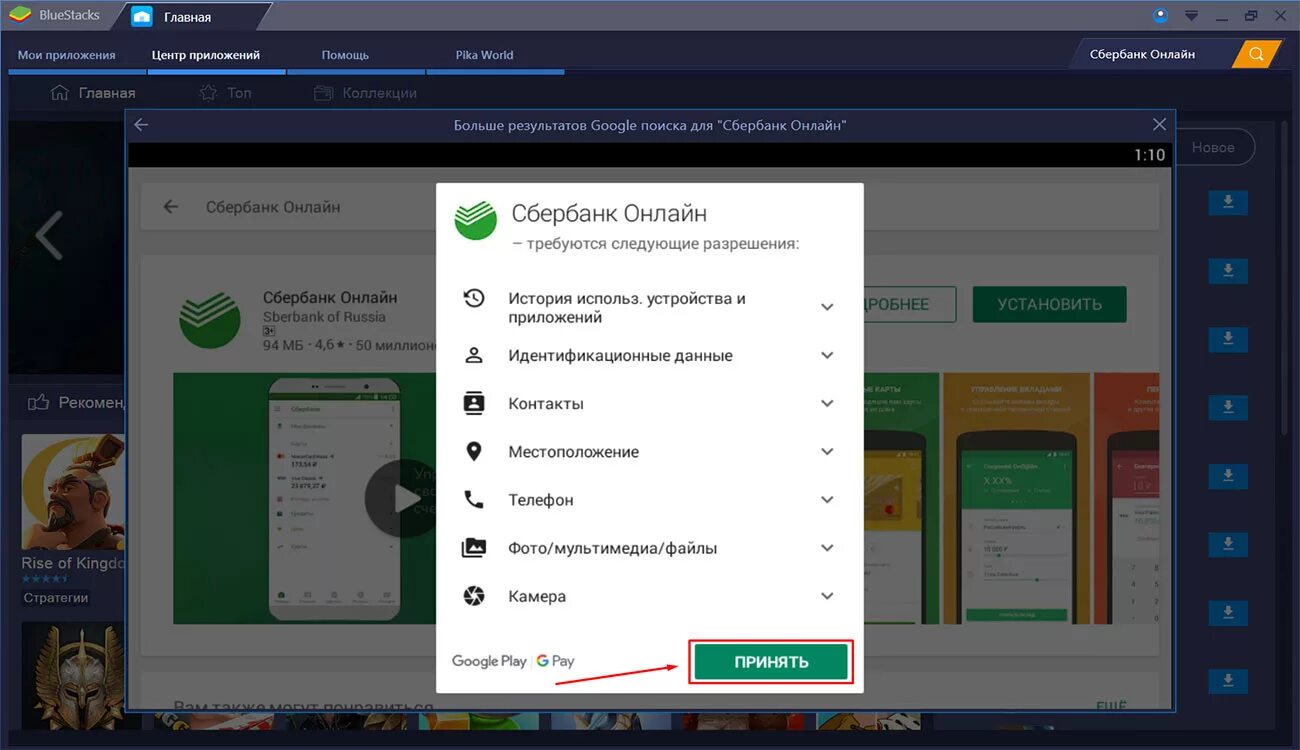The width and height of the screenshot is (1300, 750).
Task: Open the Центр приложений tab
Action: [x=206, y=55]
